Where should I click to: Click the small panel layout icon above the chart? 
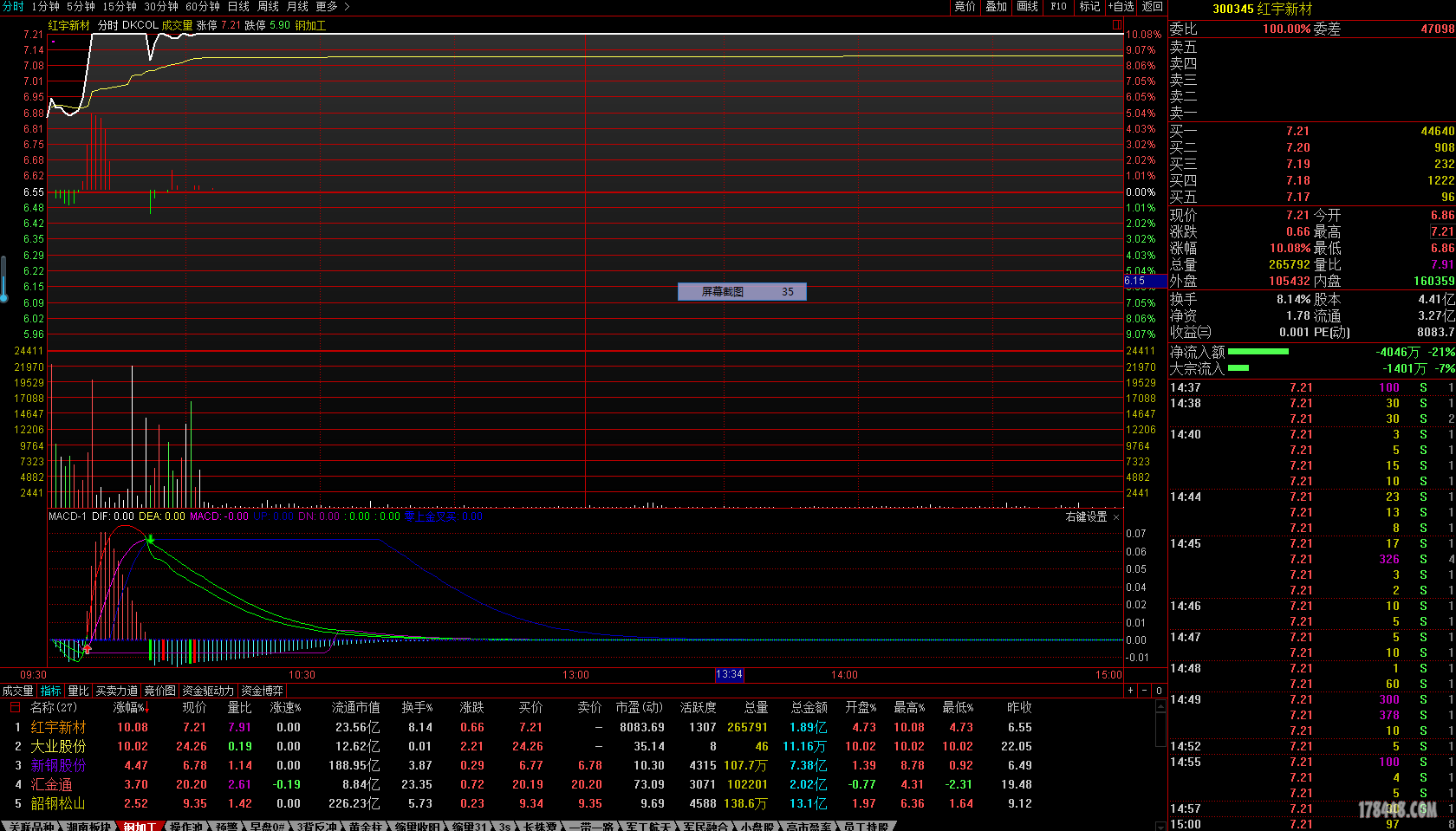pyautogui.click(x=1117, y=25)
